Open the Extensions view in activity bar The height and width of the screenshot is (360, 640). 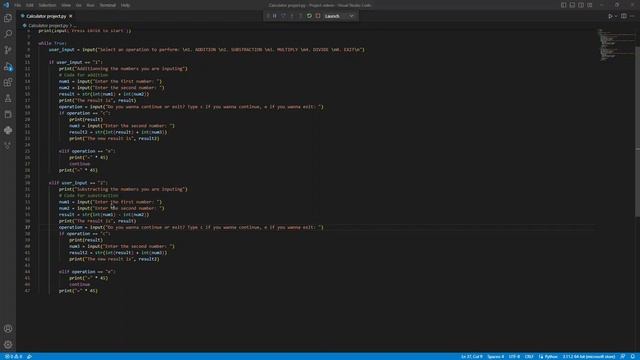click(x=8, y=82)
